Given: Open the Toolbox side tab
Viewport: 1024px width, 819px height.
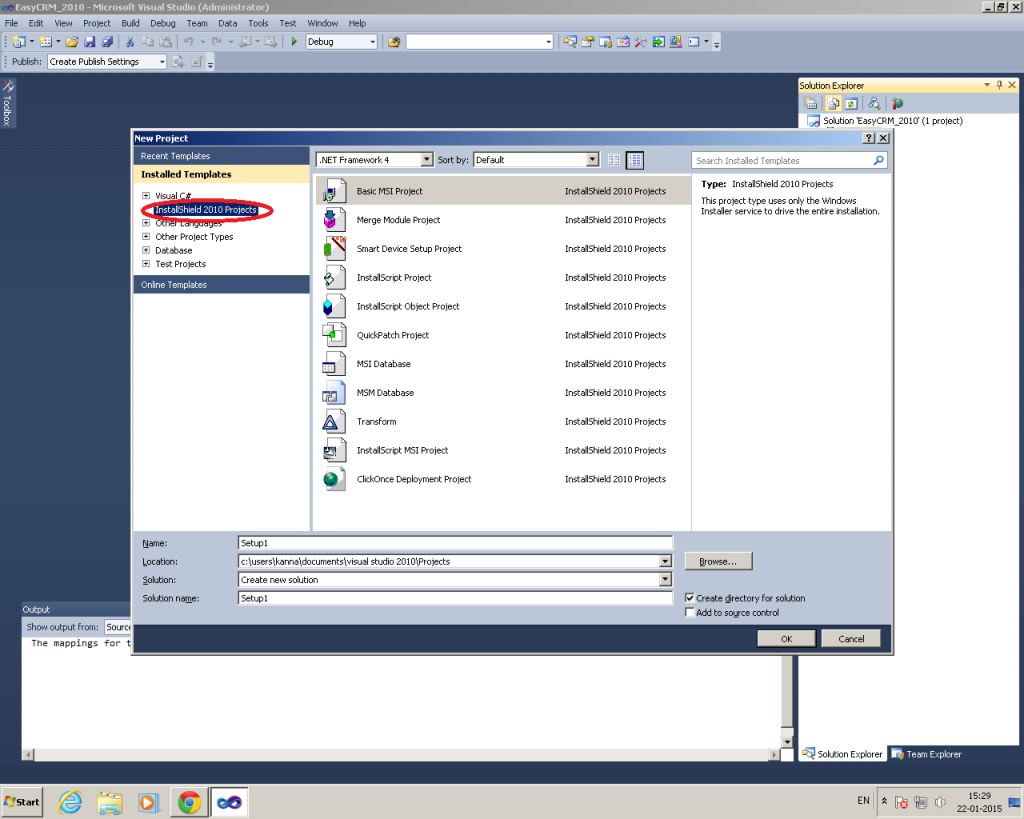Looking at the screenshot, I should 8,103.
